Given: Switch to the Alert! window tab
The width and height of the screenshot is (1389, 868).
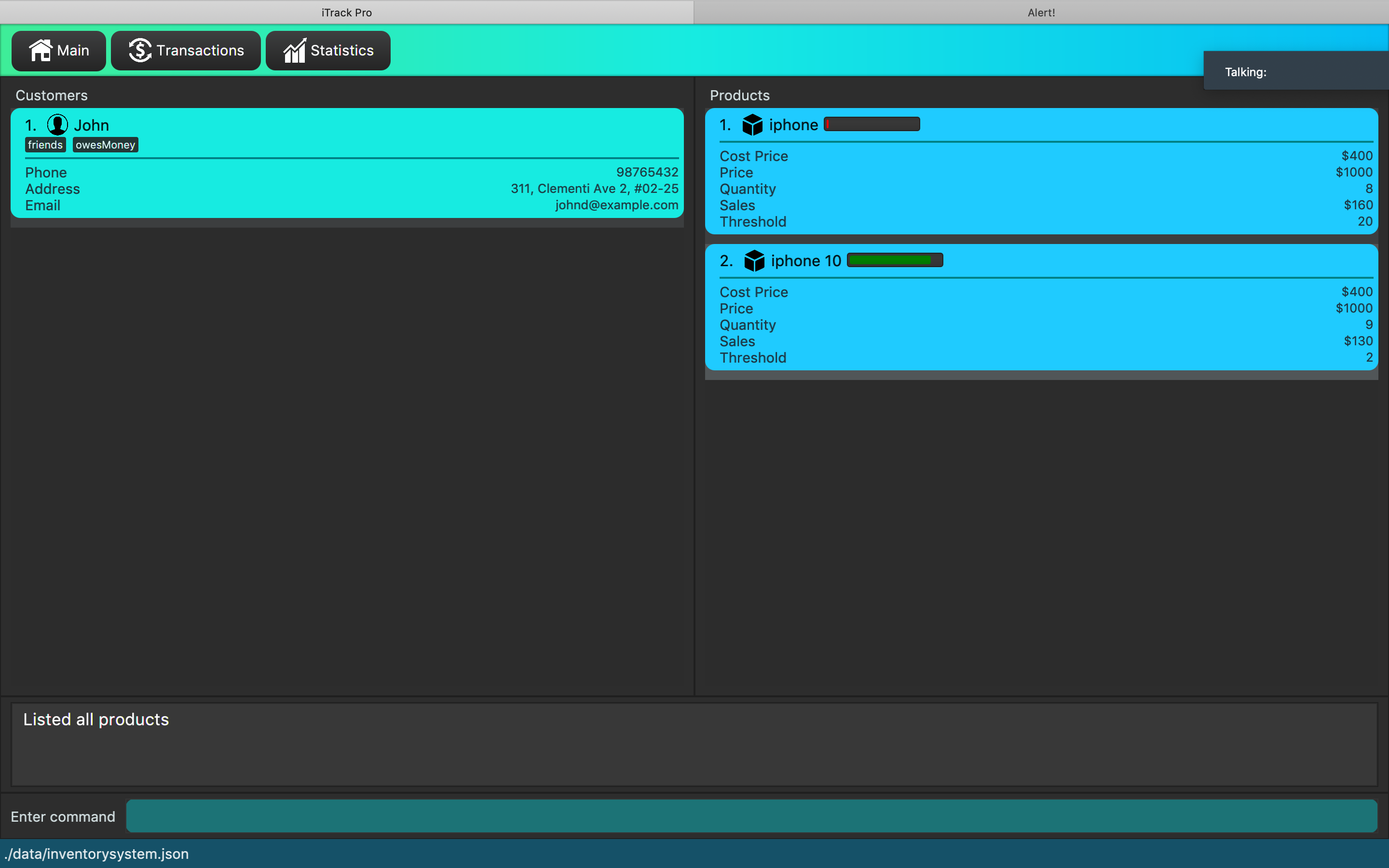Looking at the screenshot, I should click(x=1041, y=12).
